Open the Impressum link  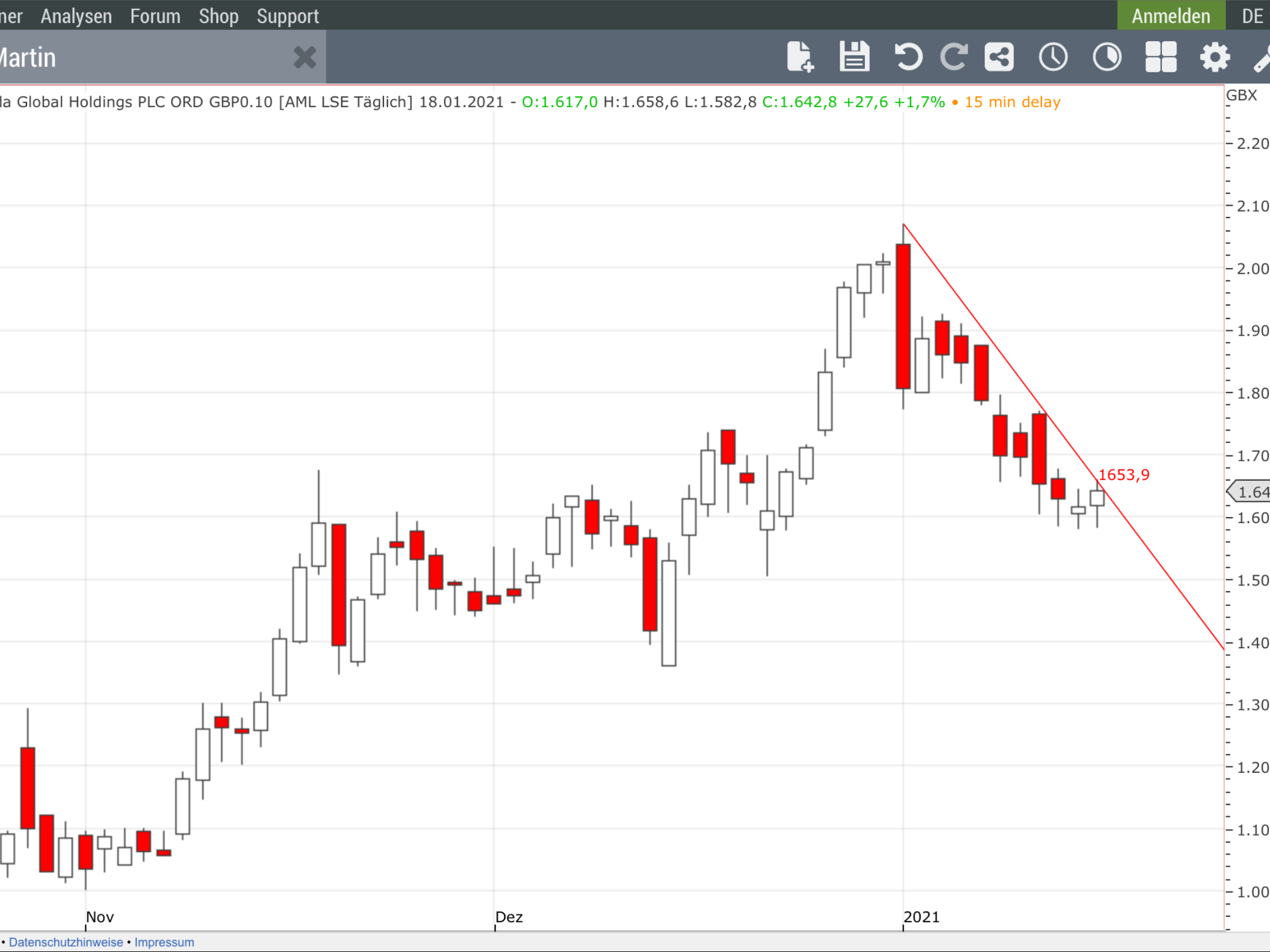click(x=164, y=942)
